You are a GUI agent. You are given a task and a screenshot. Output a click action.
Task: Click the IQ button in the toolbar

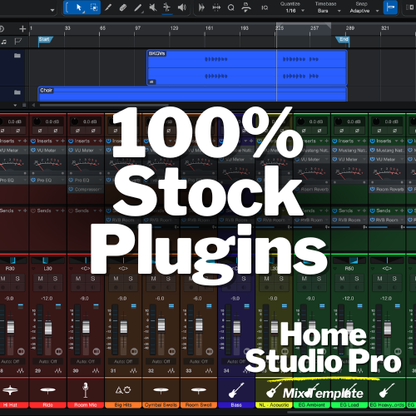(265, 7)
